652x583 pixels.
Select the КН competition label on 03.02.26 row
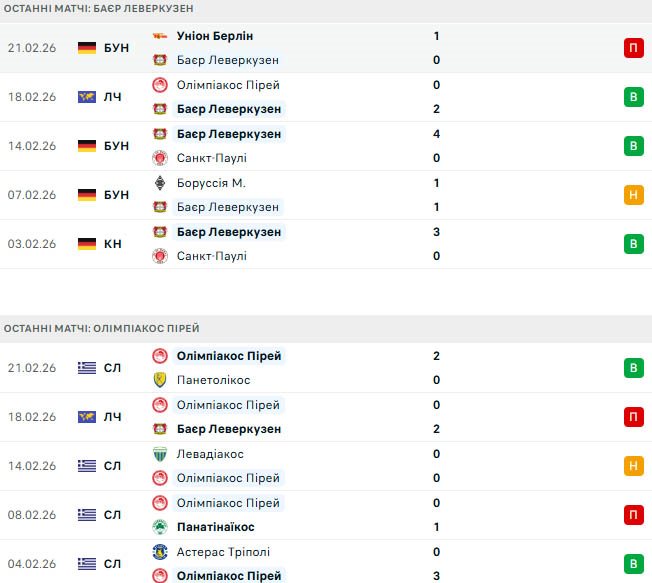tap(113, 244)
